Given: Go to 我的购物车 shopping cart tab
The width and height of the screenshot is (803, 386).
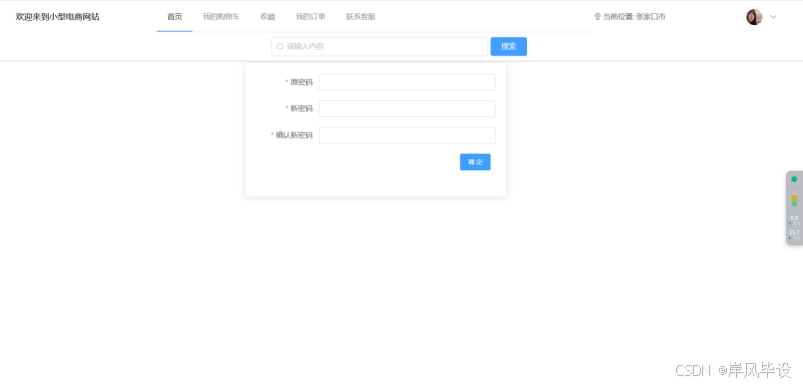Looking at the screenshot, I should click(x=221, y=17).
